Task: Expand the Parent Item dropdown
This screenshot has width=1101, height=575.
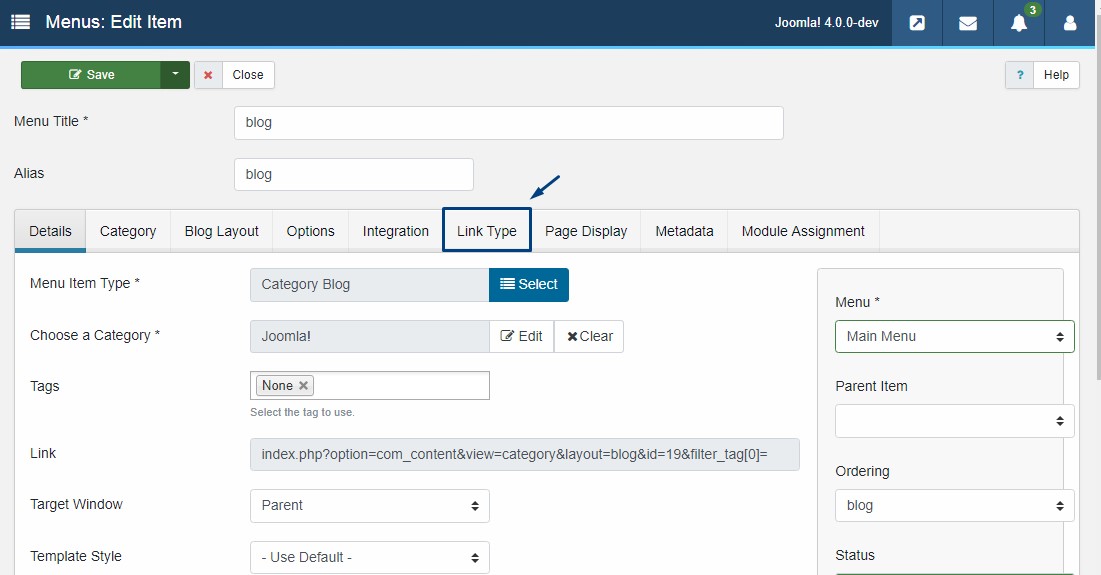Action: coord(954,421)
